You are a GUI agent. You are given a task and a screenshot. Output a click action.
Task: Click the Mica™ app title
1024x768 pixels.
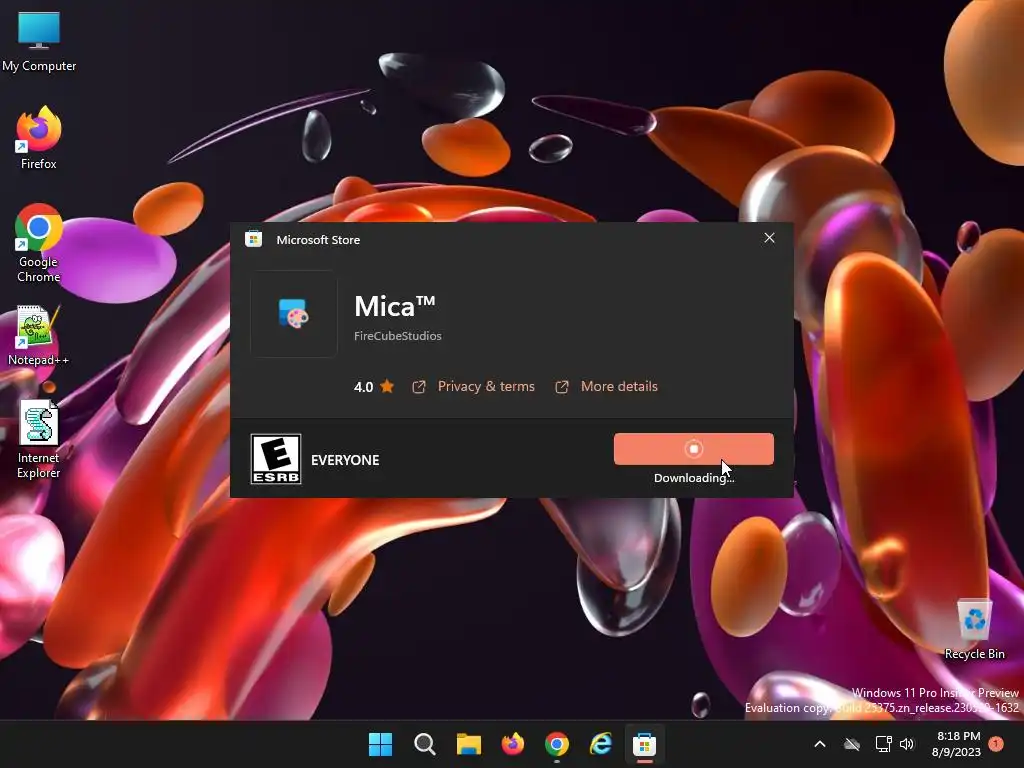point(394,306)
